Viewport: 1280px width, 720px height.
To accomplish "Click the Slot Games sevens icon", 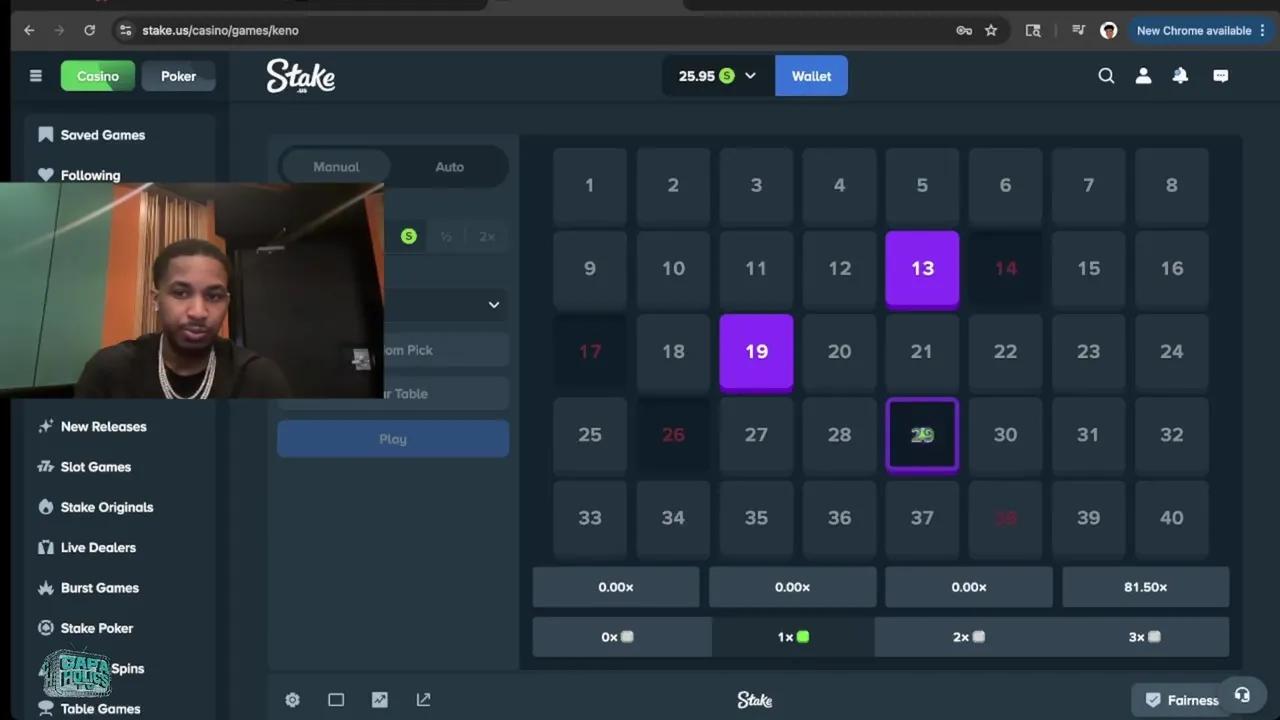I will point(45,467).
